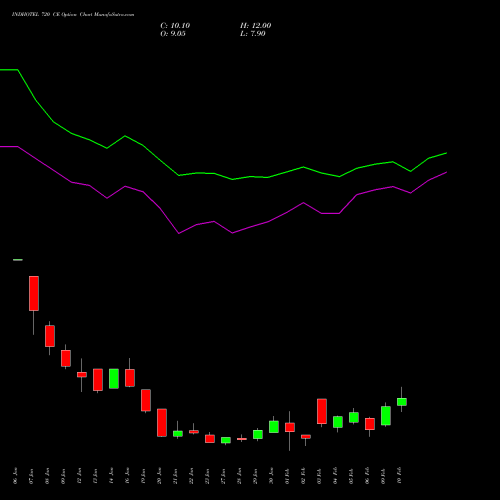Click the 03 Feb date label
The image size is (500, 500).
click(x=319, y=476)
